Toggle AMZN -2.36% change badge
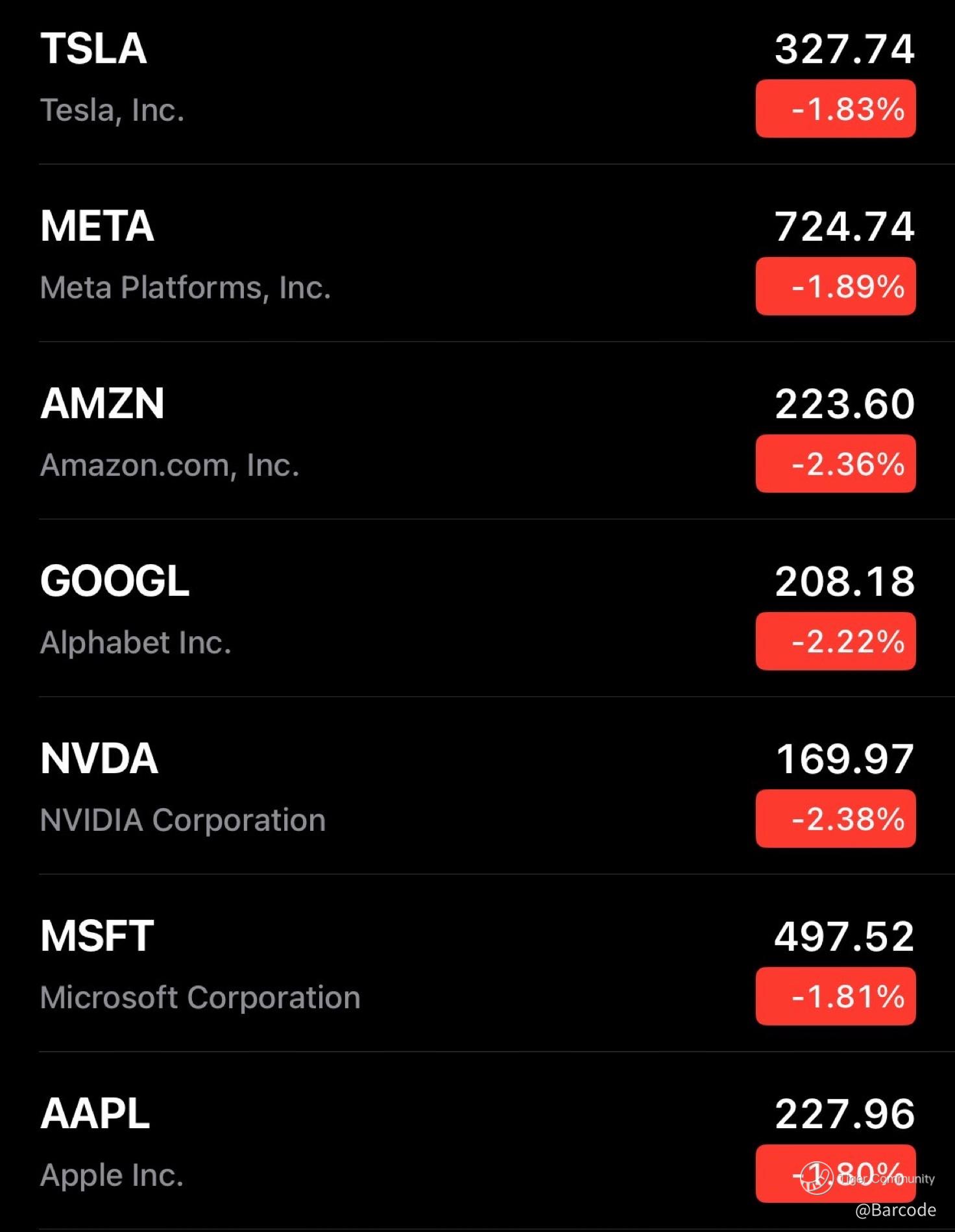Image resolution: width=955 pixels, height=1232 pixels. (836, 464)
